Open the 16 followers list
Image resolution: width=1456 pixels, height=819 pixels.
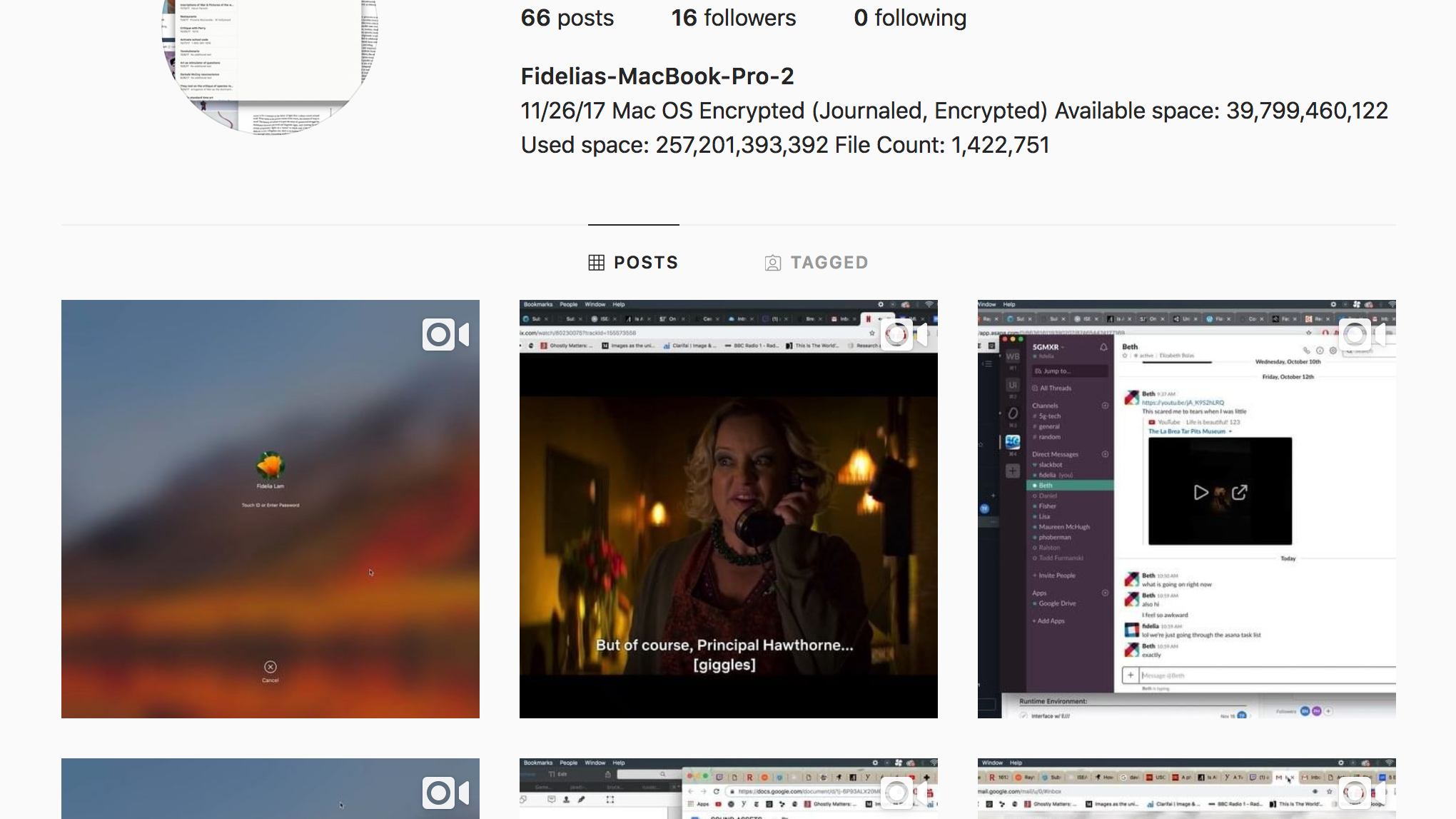point(733,18)
